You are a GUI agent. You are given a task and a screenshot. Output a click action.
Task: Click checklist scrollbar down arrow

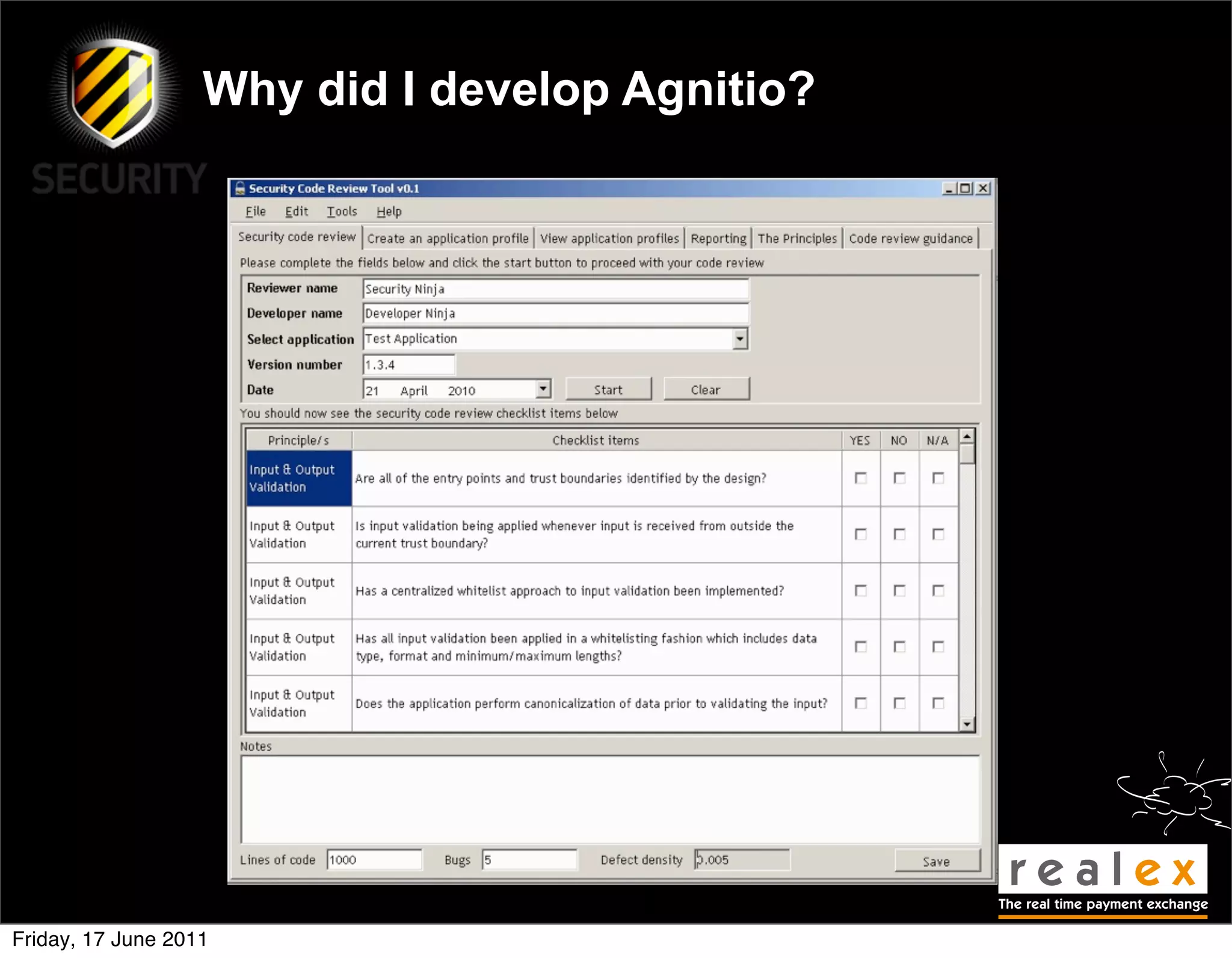967,724
